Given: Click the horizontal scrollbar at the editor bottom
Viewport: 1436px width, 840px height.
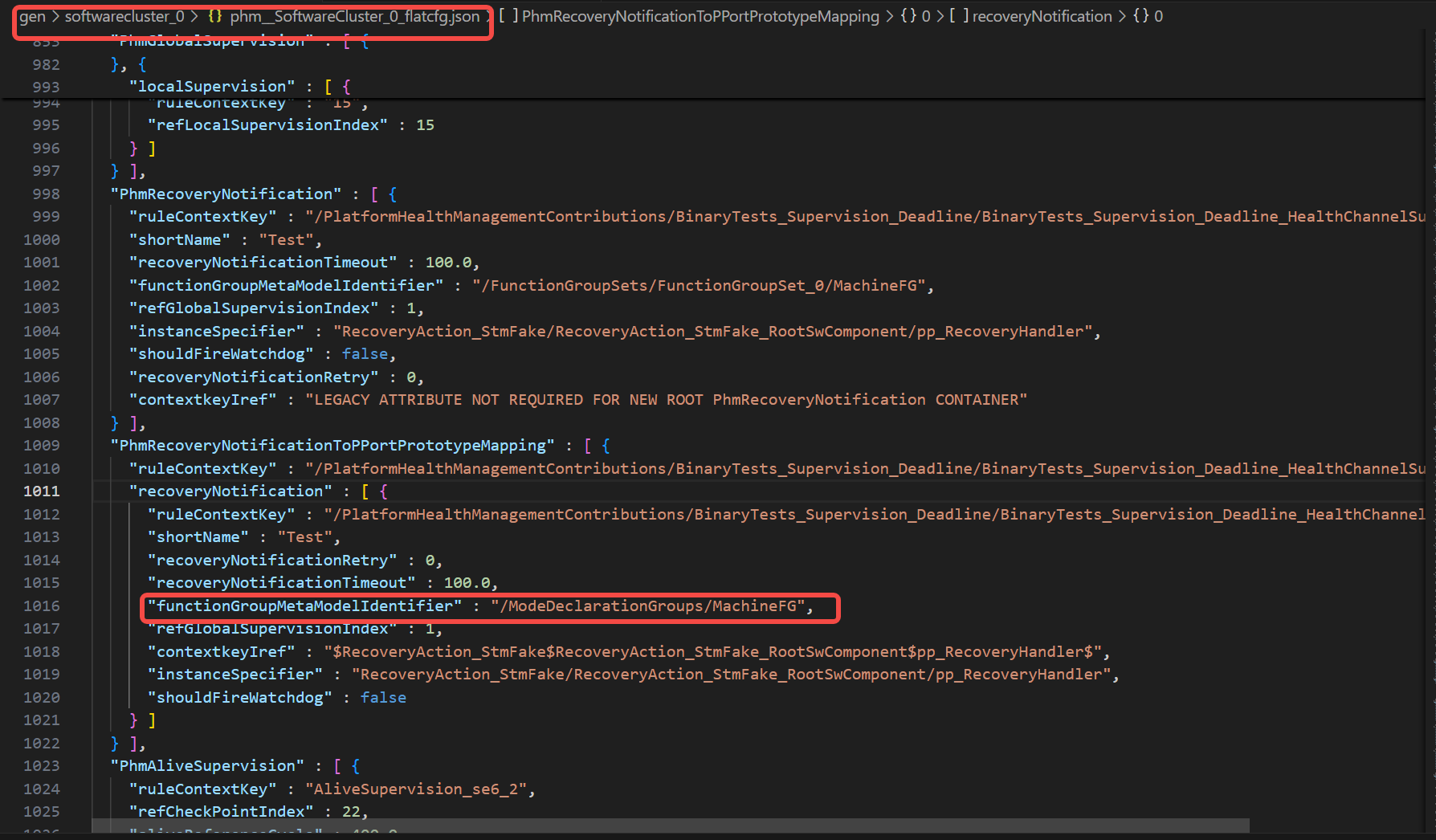Looking at the screenshot, I should [x=671, y=826].
